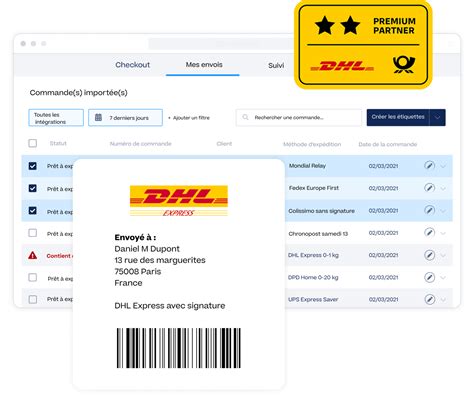
Task: Click DHL Express avec signature text
Action: coord(170,306)
